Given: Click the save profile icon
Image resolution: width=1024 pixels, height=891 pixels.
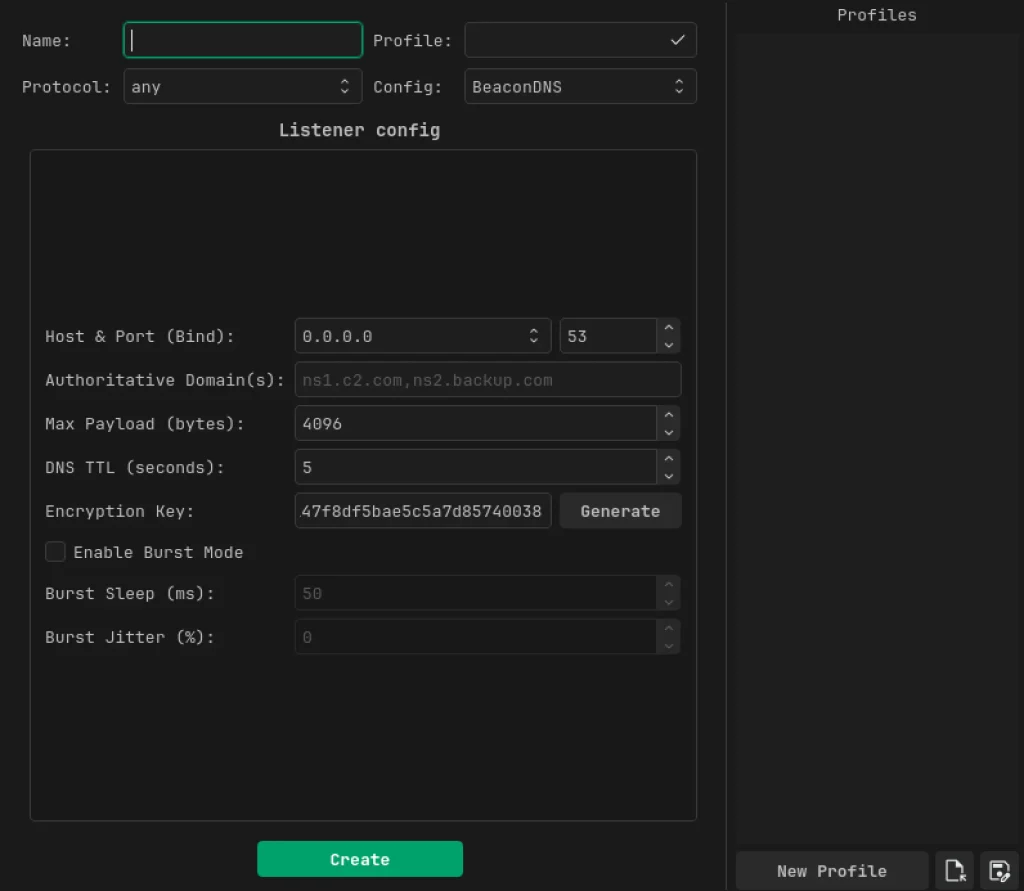Looking at the screenshot, I should click(999, 871).
